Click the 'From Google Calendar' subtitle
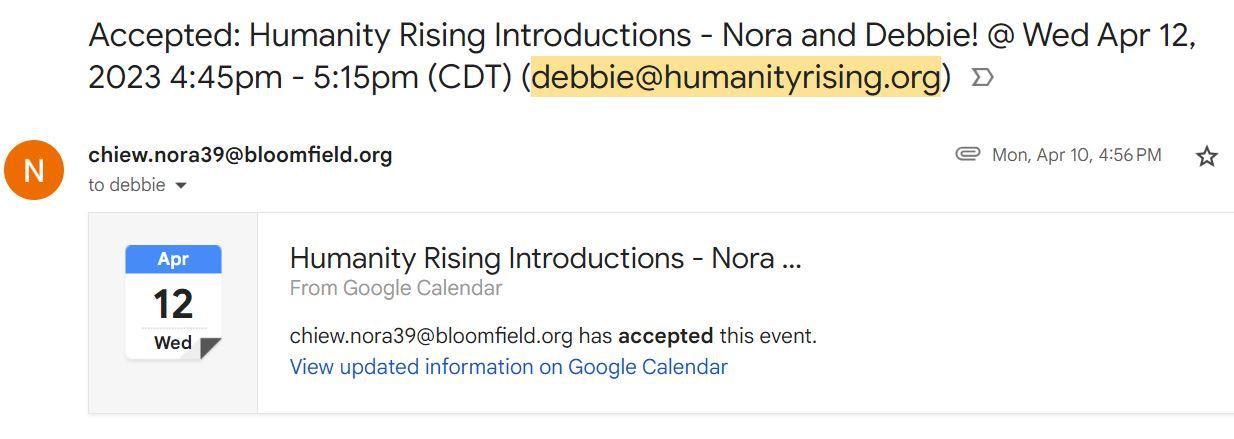The height and width of the screenshot is (439, 1234). point(395,289)
